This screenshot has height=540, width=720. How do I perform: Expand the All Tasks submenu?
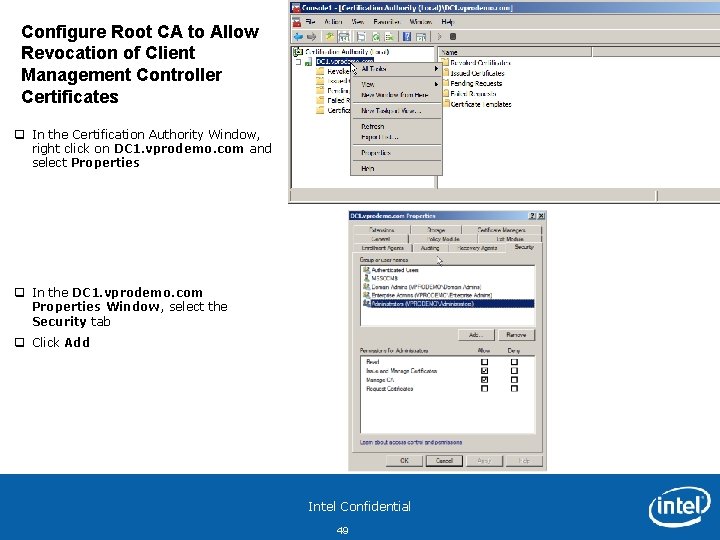tap(396, 69)
